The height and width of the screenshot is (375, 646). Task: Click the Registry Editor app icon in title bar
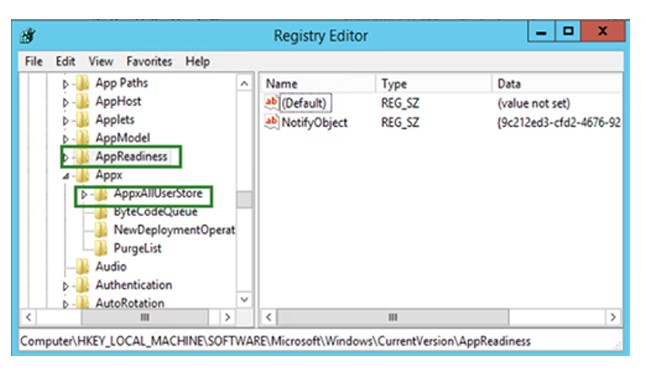tap(28, 36)
